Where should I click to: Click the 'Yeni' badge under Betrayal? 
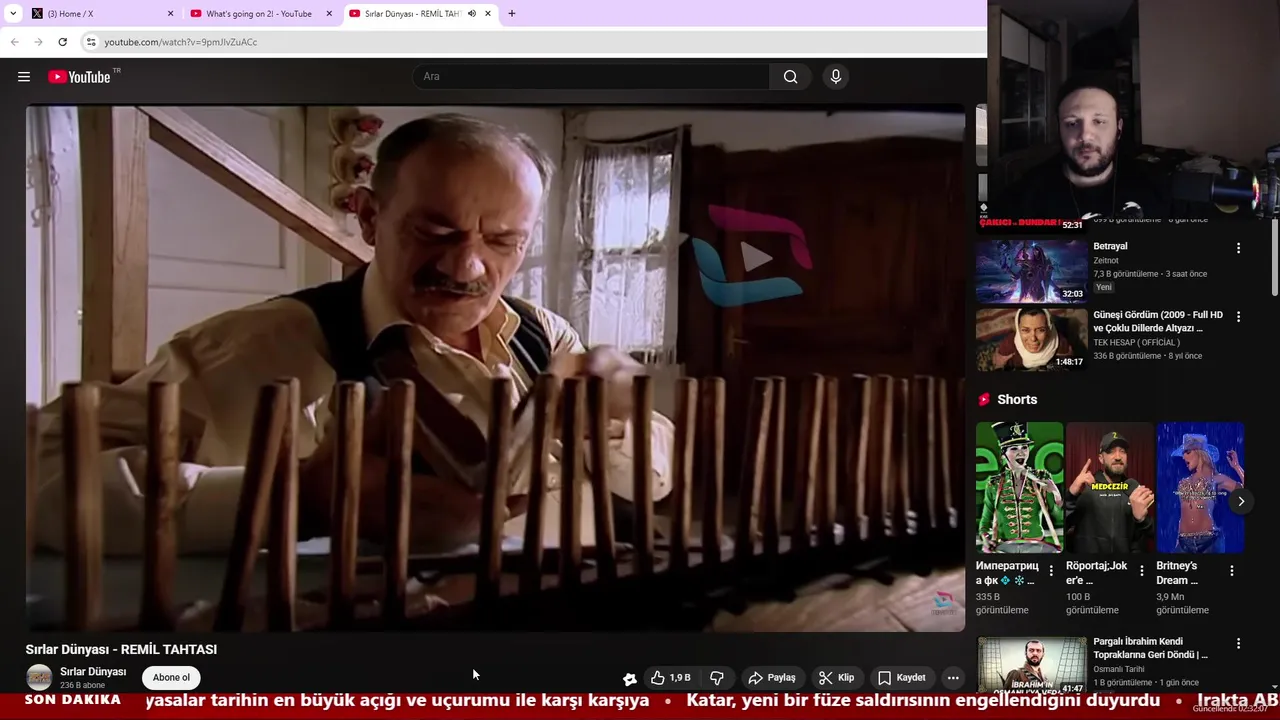[1104, 287]
